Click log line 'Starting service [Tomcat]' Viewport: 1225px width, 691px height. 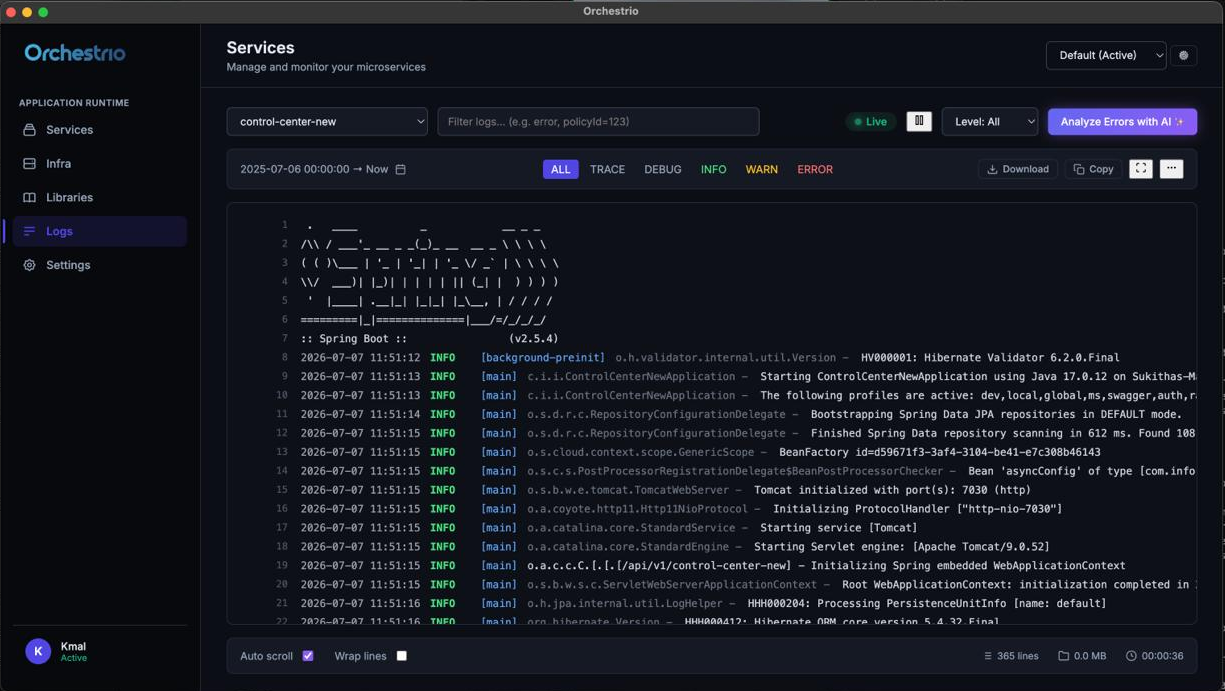(609, 528)
